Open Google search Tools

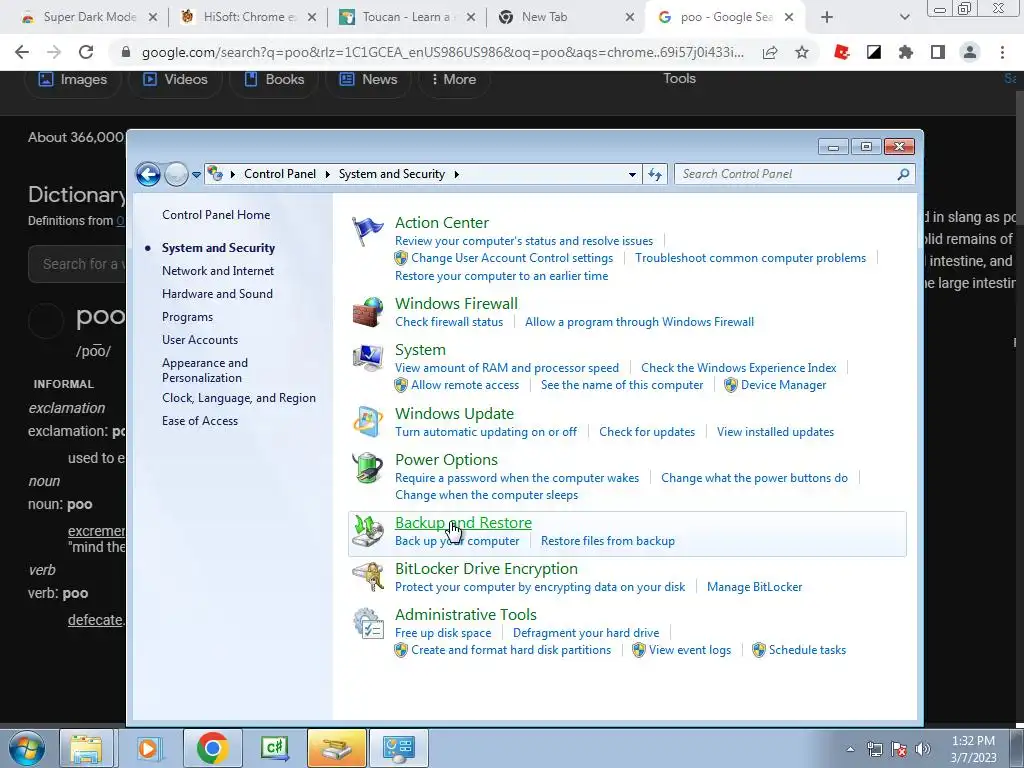(679, 78)
